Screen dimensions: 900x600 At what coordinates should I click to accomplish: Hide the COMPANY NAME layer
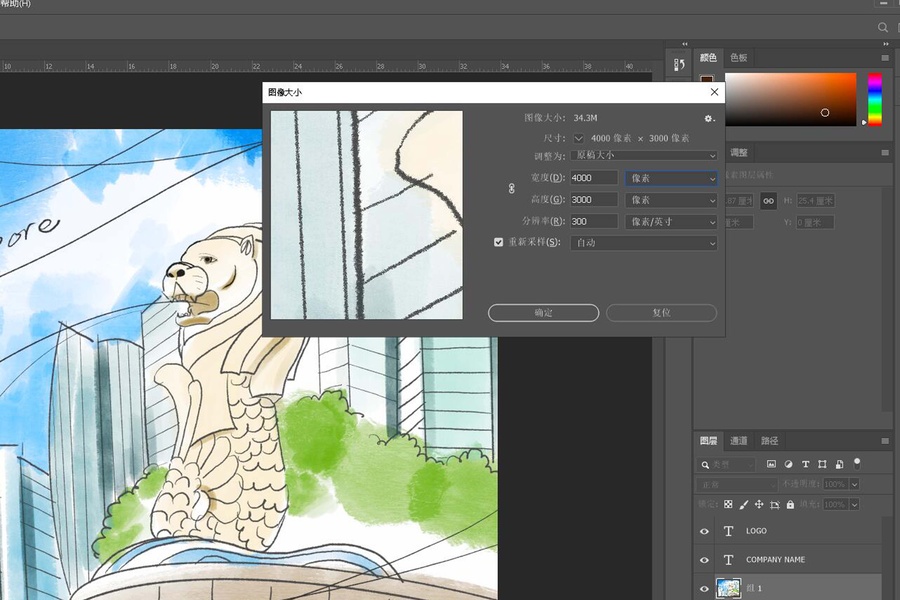[x=704, y=560]
